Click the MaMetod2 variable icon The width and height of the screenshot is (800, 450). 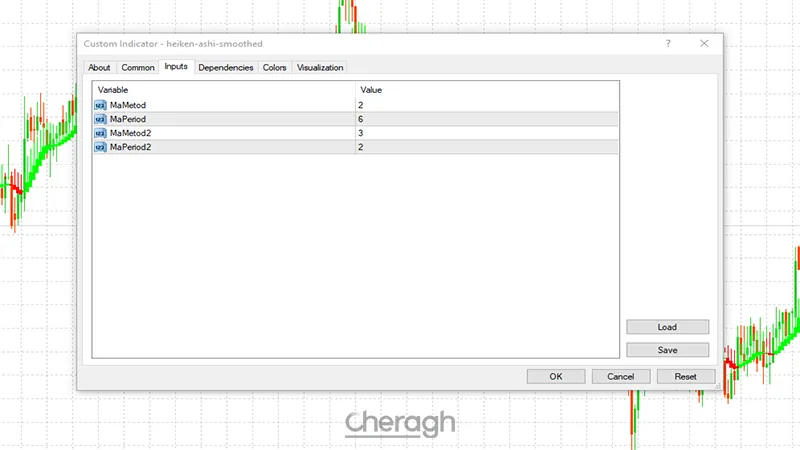pyautogui.click(x=100, y=133)
